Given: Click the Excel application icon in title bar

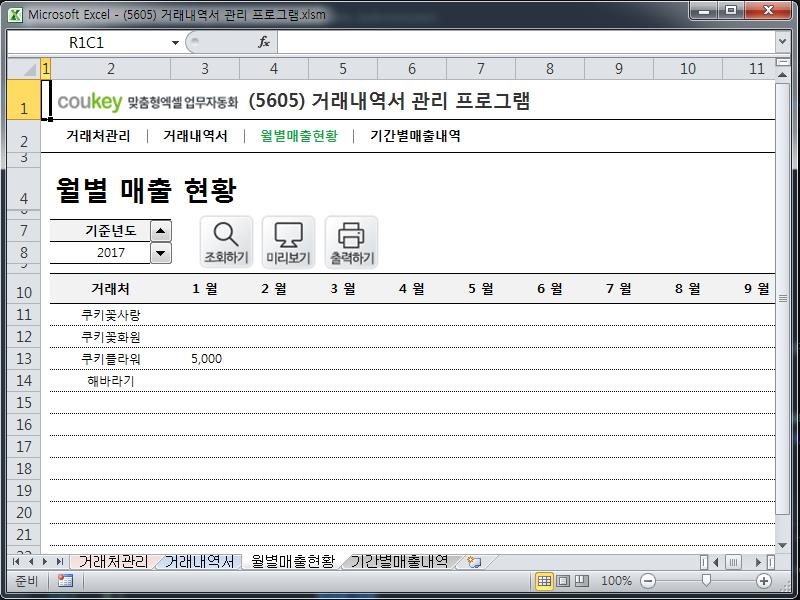Looking at the screenshot, I should tap(15, 14).
